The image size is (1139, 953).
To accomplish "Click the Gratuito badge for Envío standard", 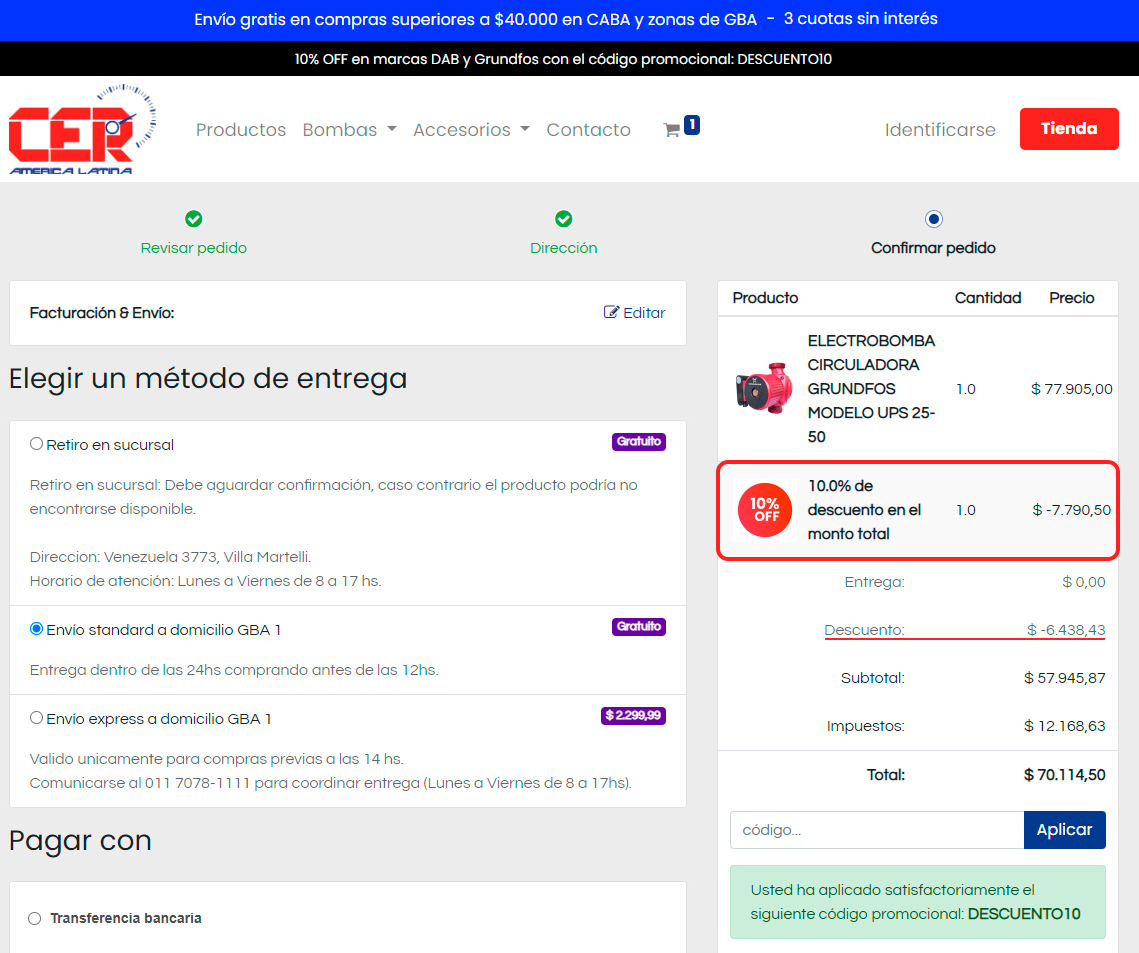I will [x=639, y=626].
